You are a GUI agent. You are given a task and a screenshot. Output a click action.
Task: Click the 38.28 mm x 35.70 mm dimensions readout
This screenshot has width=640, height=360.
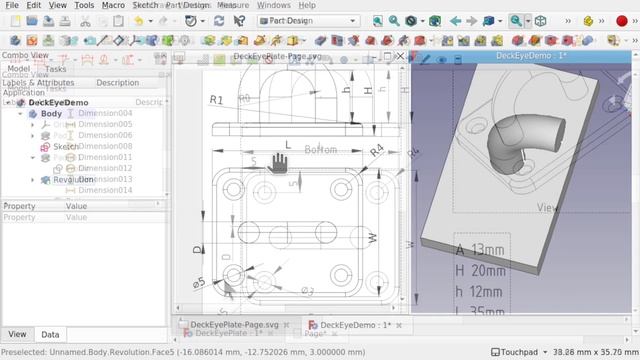[x=596, y=352]
